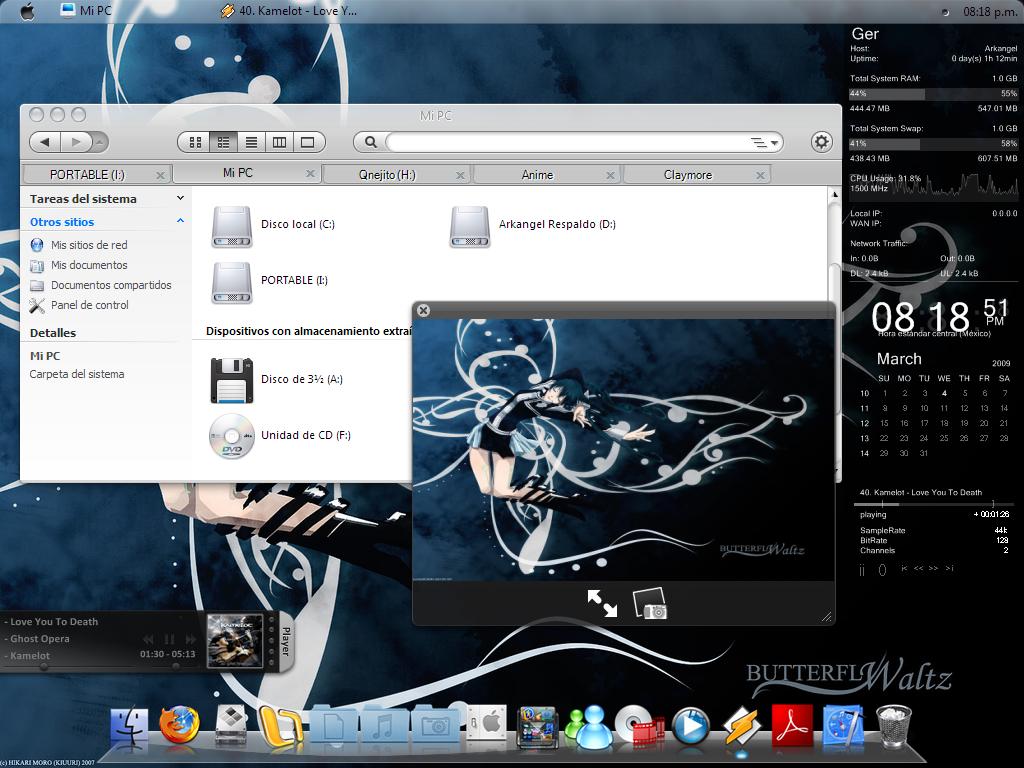The image size is (1024, 768).
Task: Launch the yellow Microsoft Office icon in dock
Action: tap(280, 727)
